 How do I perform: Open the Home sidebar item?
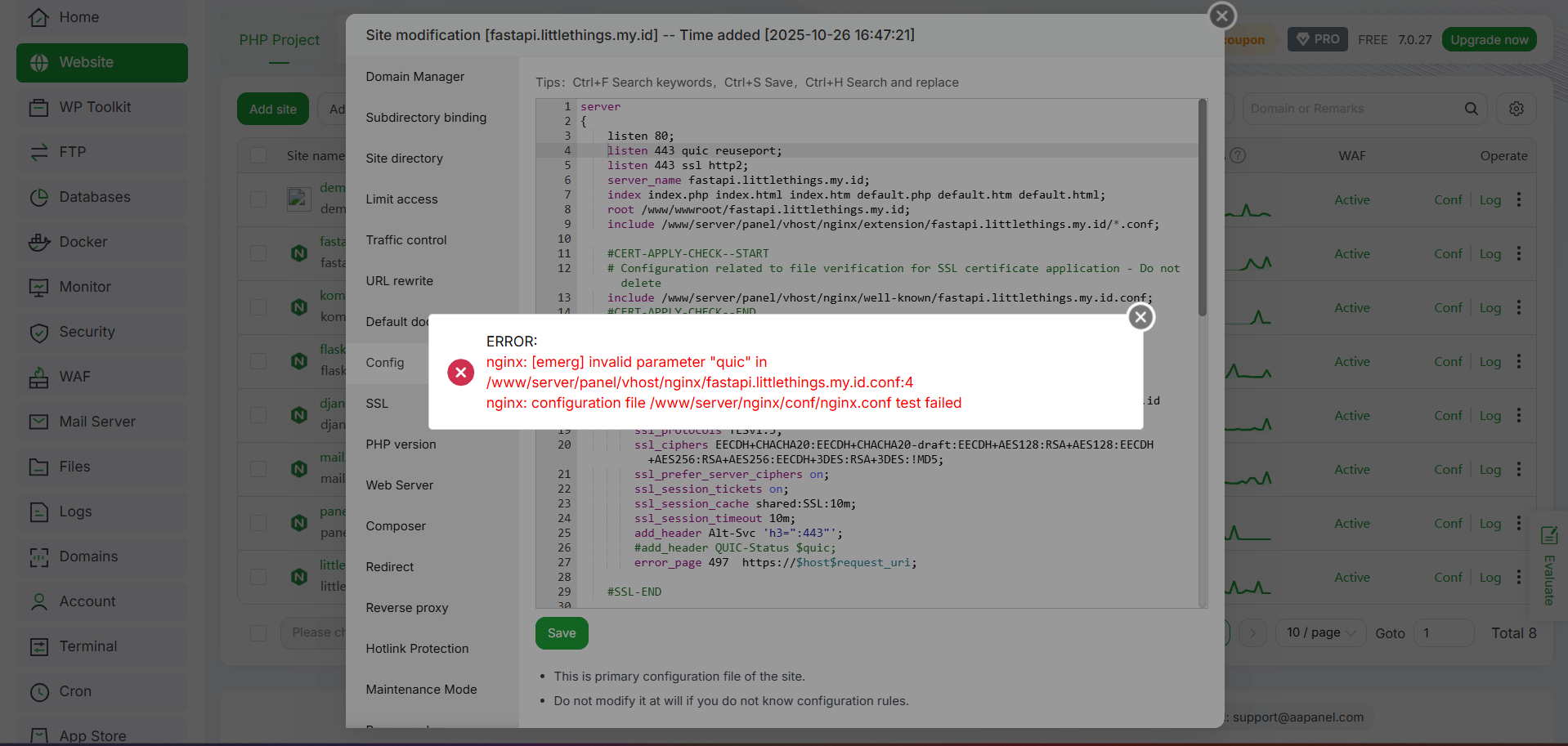(102, 17)
